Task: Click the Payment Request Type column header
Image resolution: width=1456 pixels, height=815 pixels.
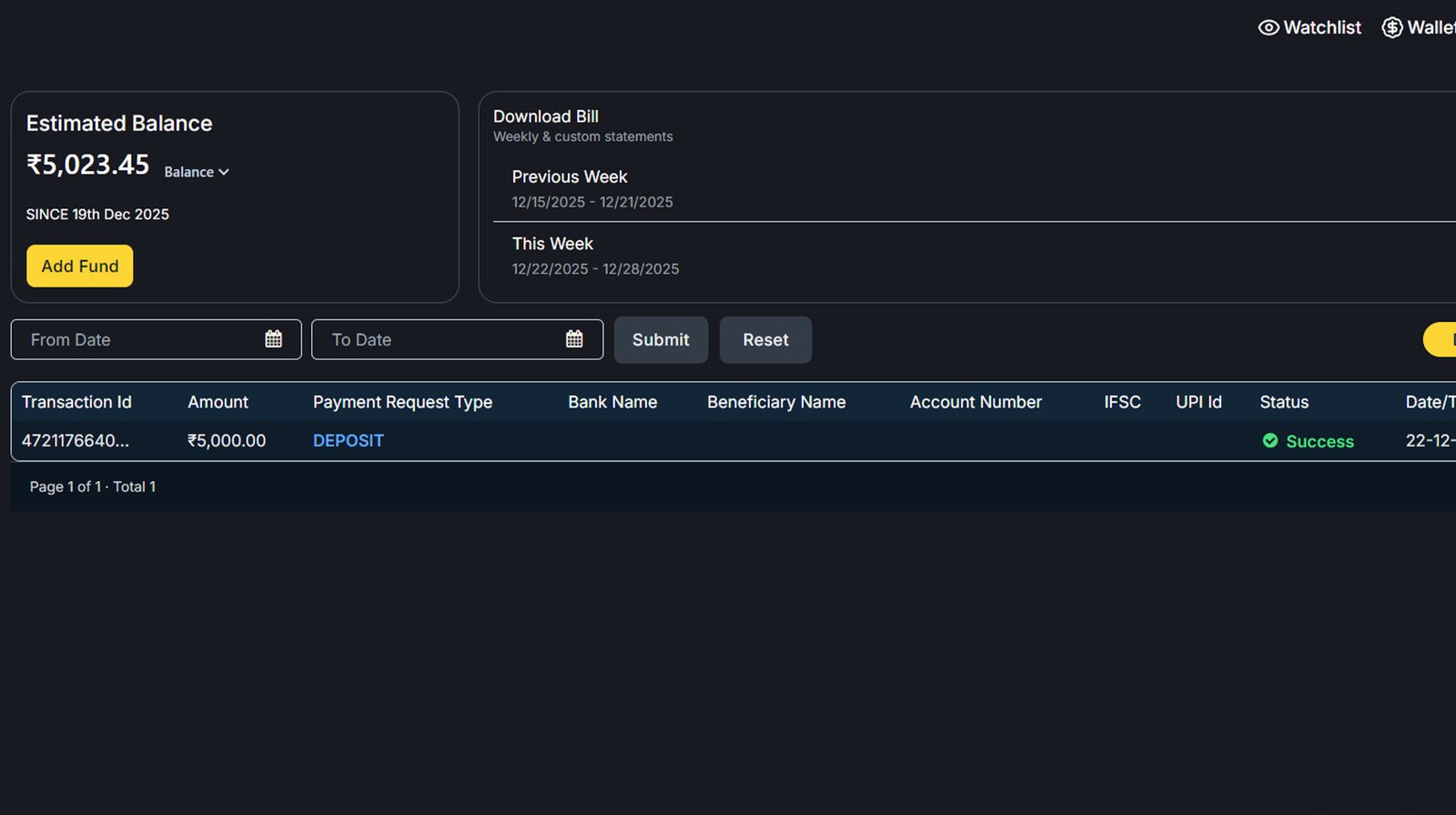Action: (402, 402)
